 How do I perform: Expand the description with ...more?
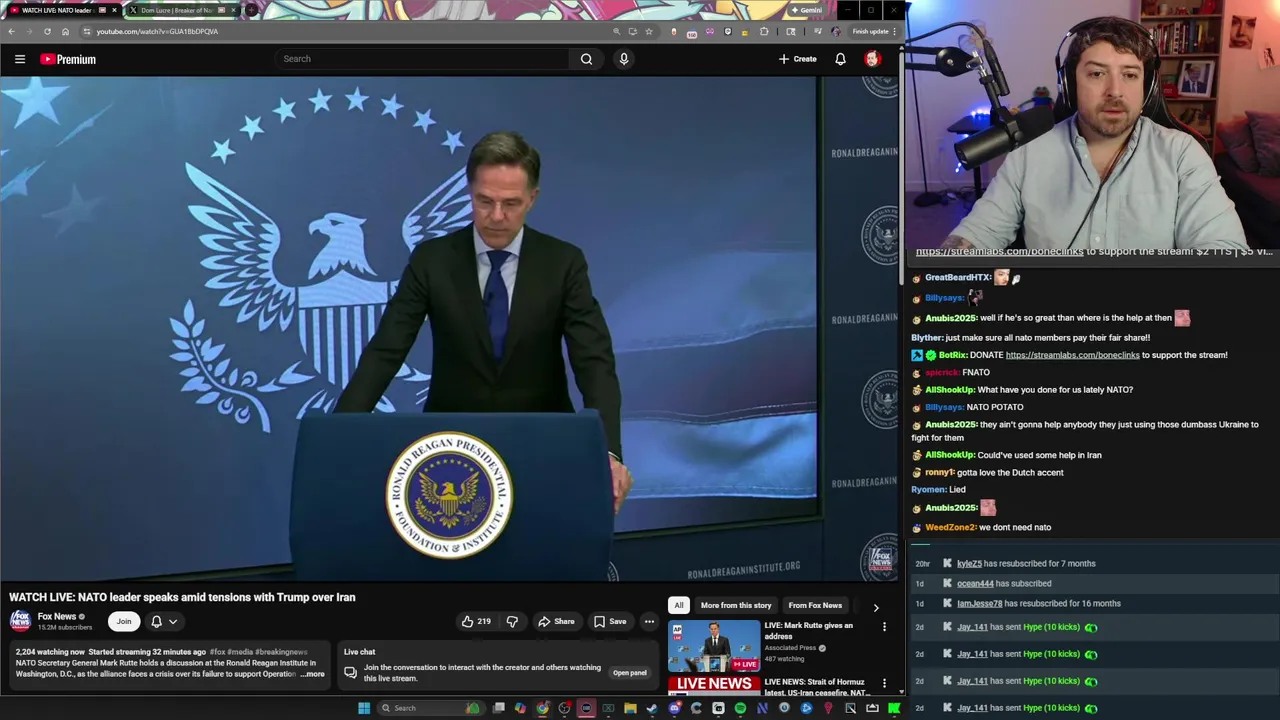(x=313, y=674)
